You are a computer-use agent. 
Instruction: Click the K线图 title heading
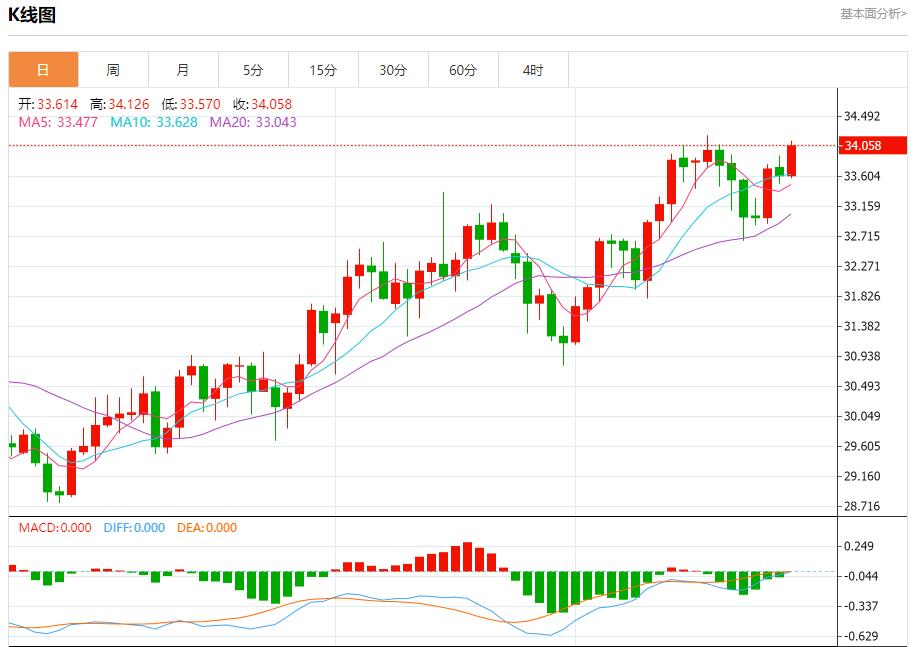click(x=33, y=15)
